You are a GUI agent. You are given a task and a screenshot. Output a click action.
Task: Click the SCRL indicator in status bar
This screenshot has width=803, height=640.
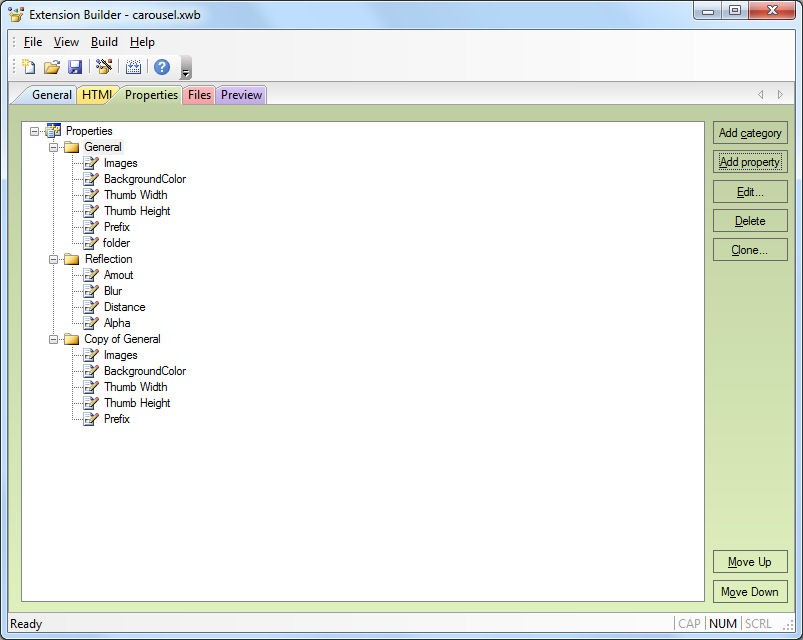tap(758, 624)
